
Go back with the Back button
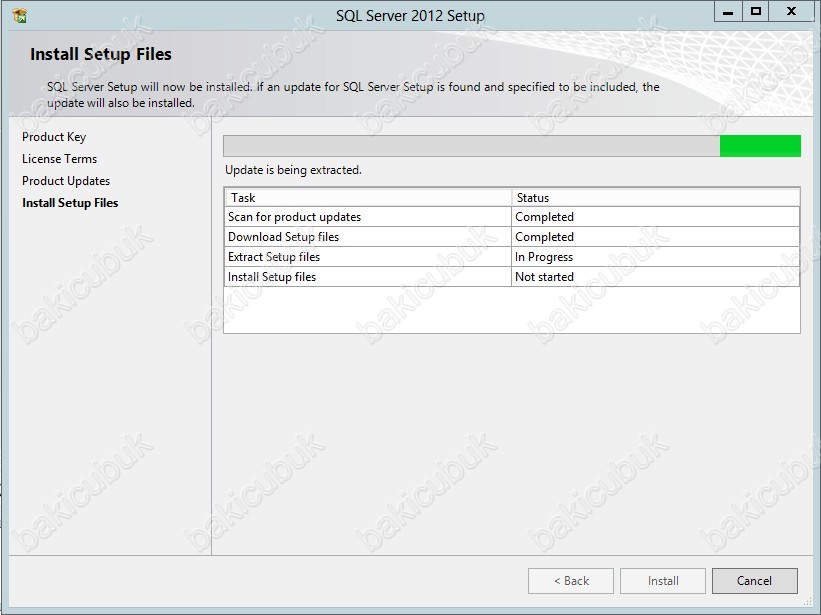pyautogui.click(x=571, y=581)
